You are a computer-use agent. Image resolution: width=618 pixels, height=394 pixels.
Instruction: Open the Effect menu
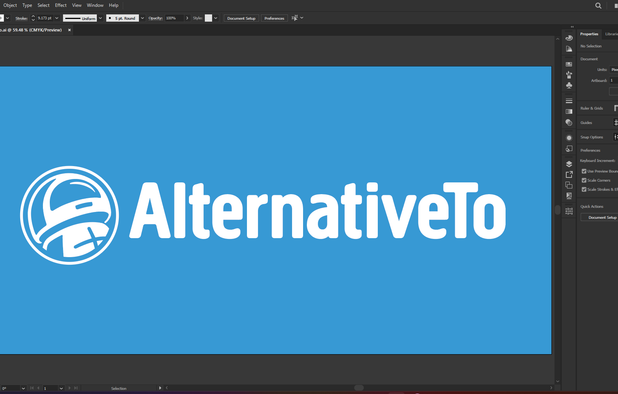point(60,6)
